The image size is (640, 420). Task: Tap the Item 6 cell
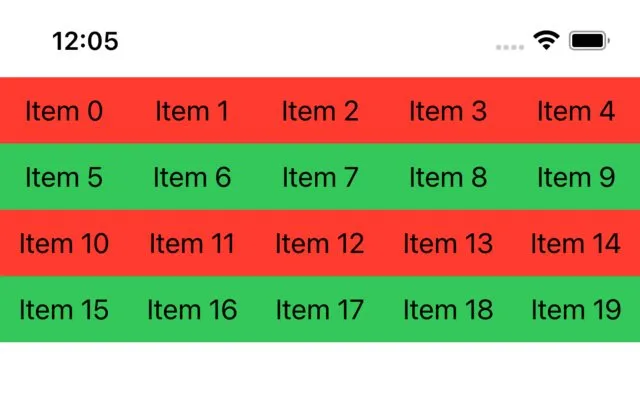192,177
